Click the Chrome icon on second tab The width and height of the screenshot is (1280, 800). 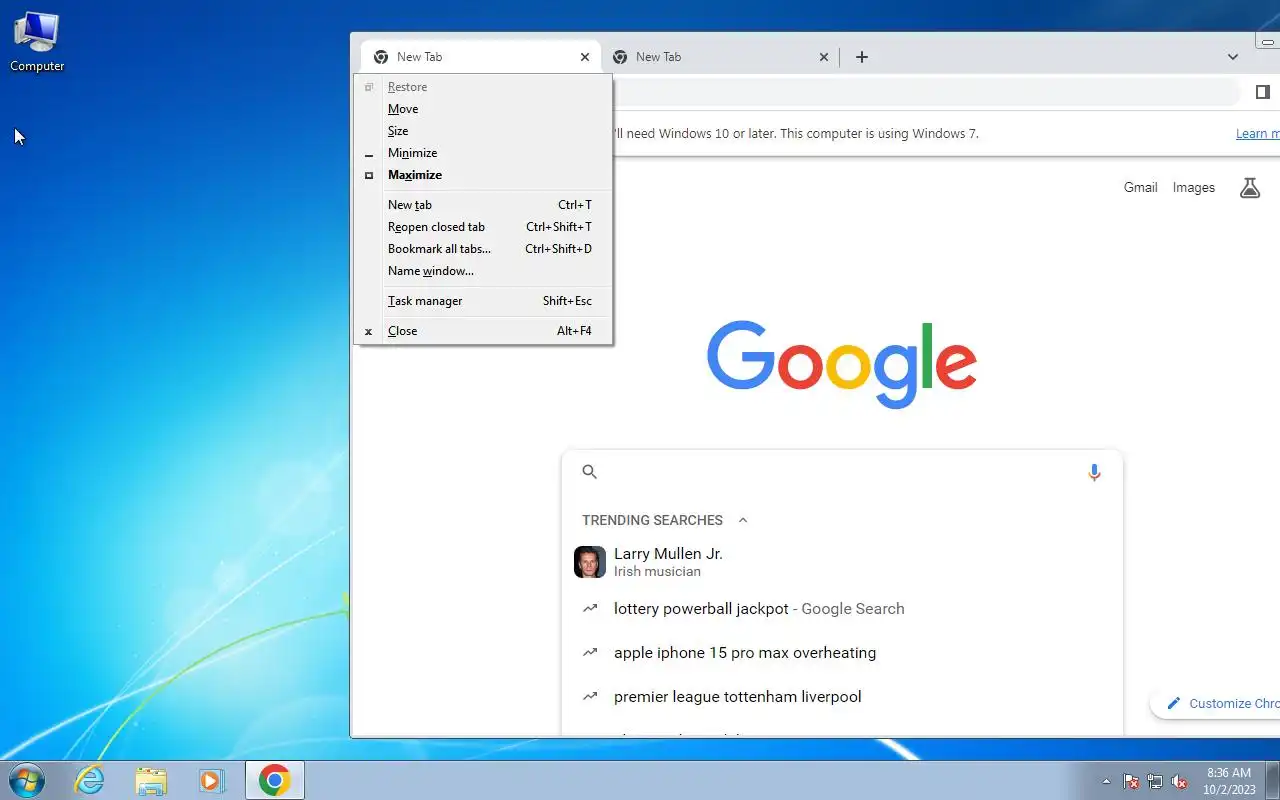[620, 57]
